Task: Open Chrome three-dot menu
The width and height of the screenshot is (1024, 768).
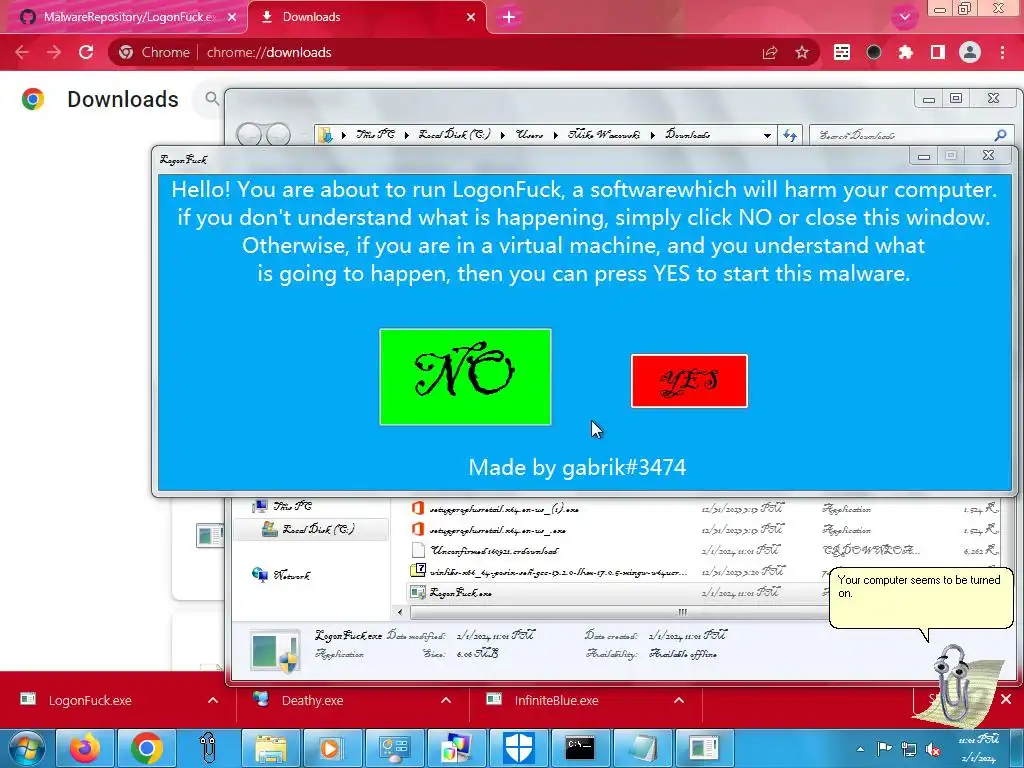Action: point(1002,52)
